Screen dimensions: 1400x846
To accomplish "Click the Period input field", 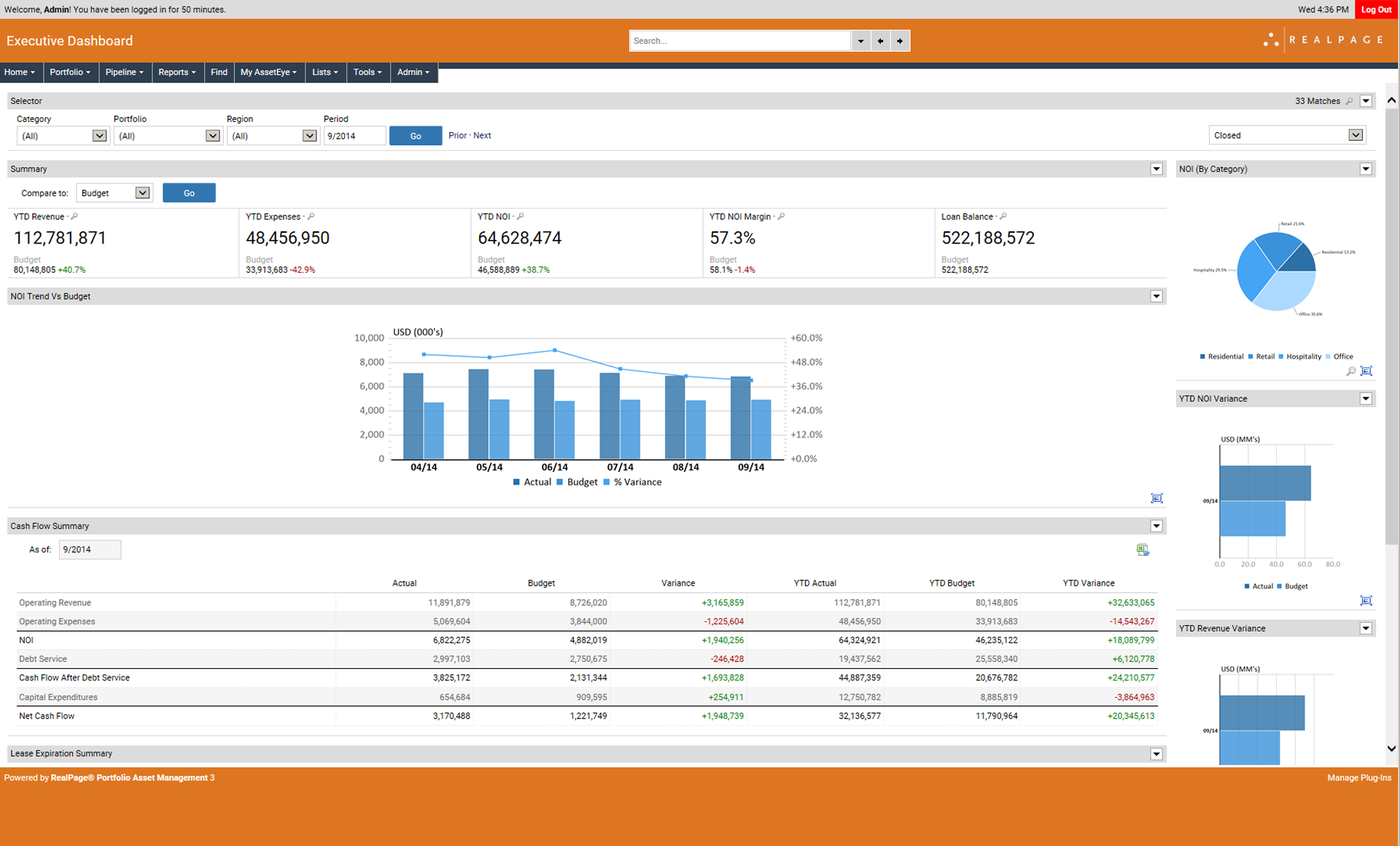I will pos(354,136).
